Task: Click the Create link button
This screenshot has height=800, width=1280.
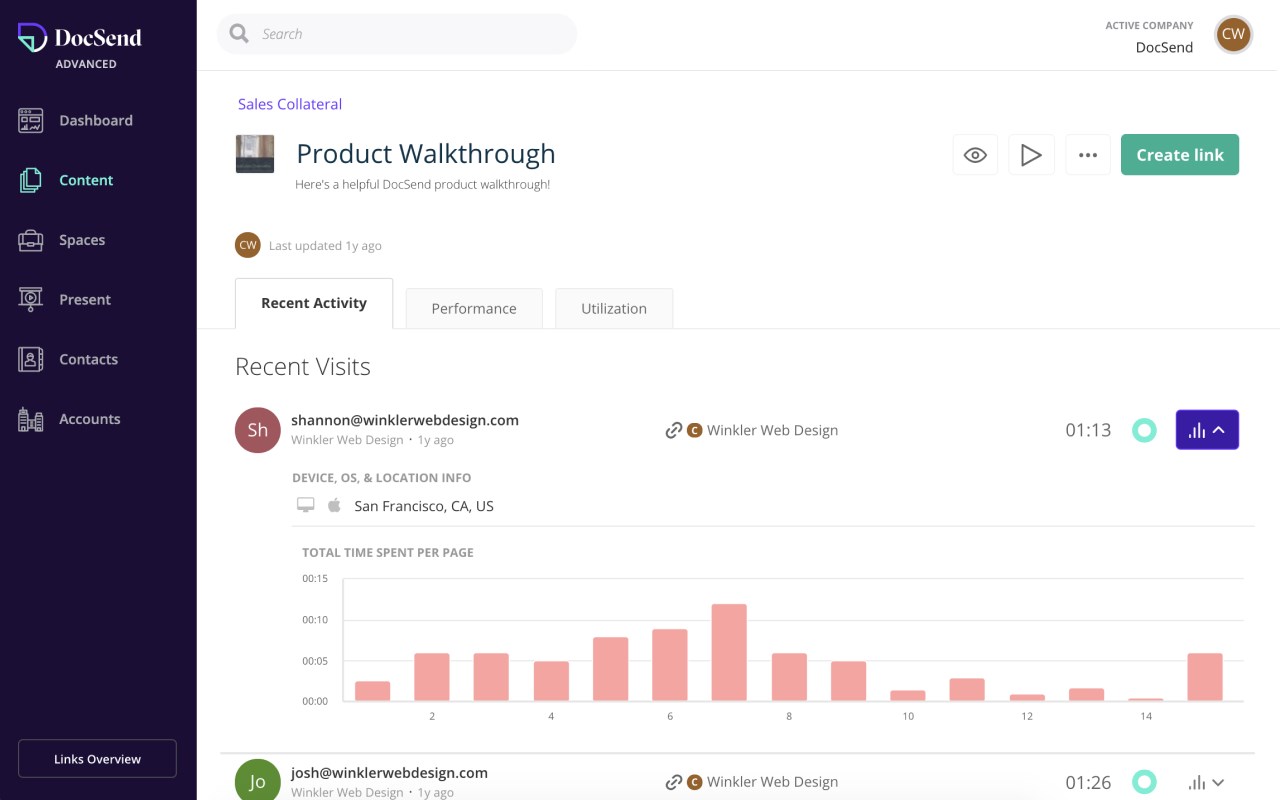Action: 1180,155
